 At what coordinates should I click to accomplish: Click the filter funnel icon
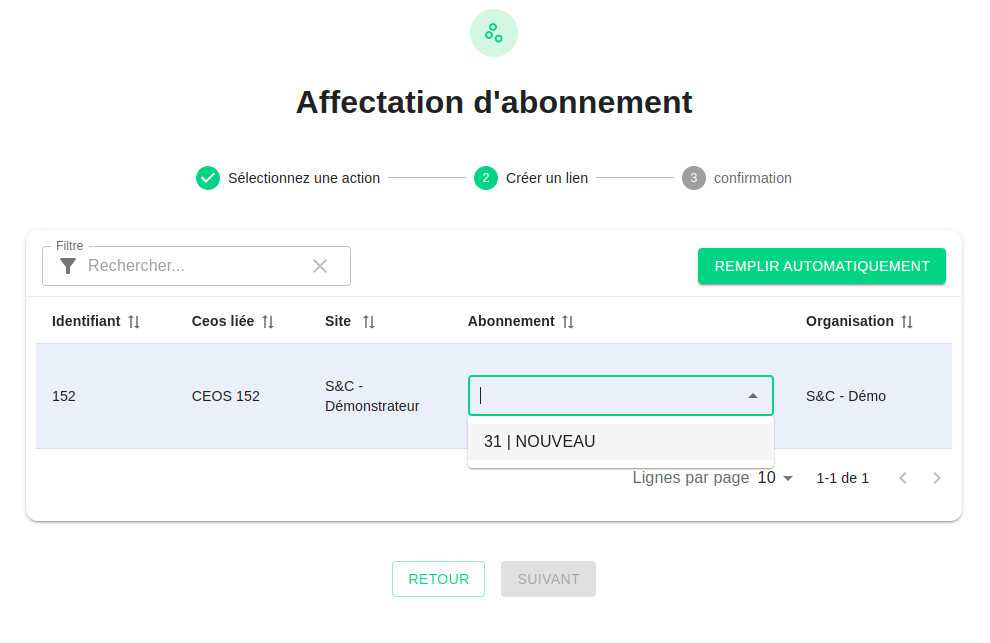[x=68, y=266]
